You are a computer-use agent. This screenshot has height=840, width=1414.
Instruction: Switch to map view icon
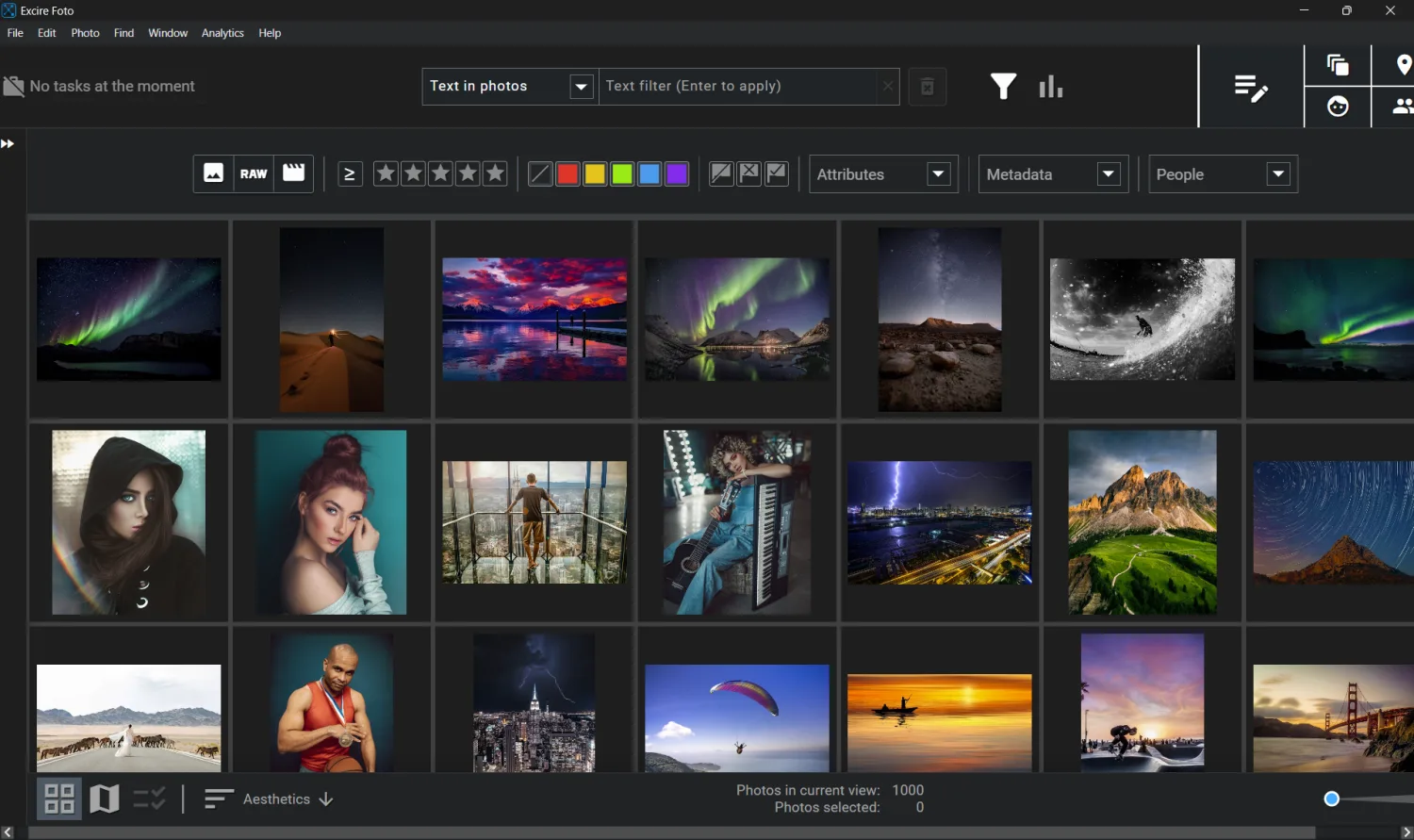(x=105, y=799)
